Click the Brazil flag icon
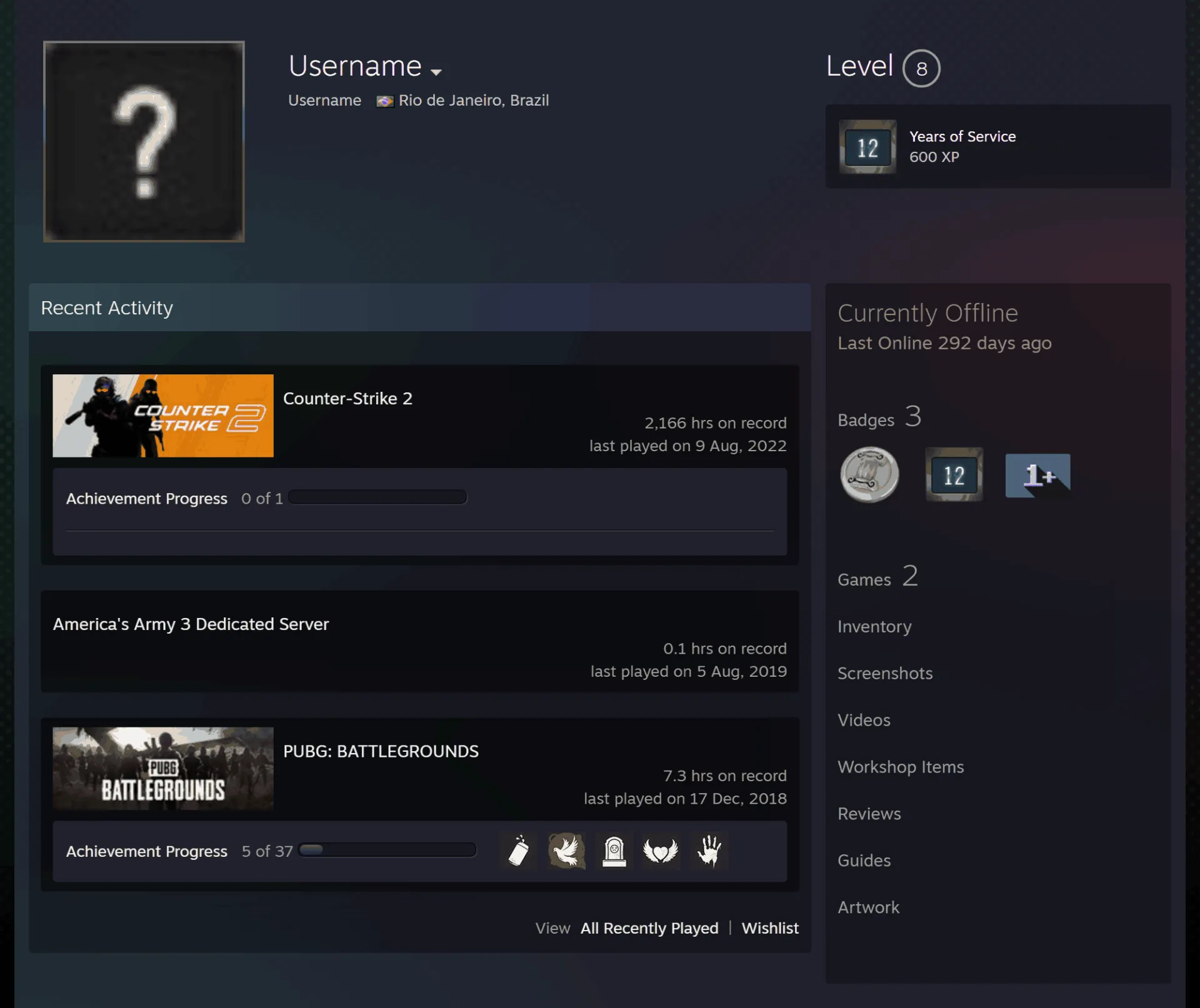 (384, 101)
